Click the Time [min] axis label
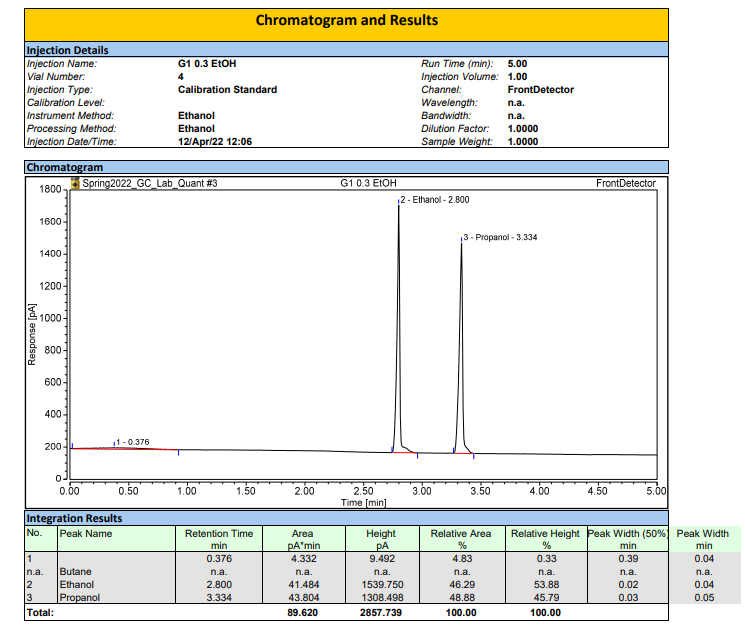 (x=363, y=502)
